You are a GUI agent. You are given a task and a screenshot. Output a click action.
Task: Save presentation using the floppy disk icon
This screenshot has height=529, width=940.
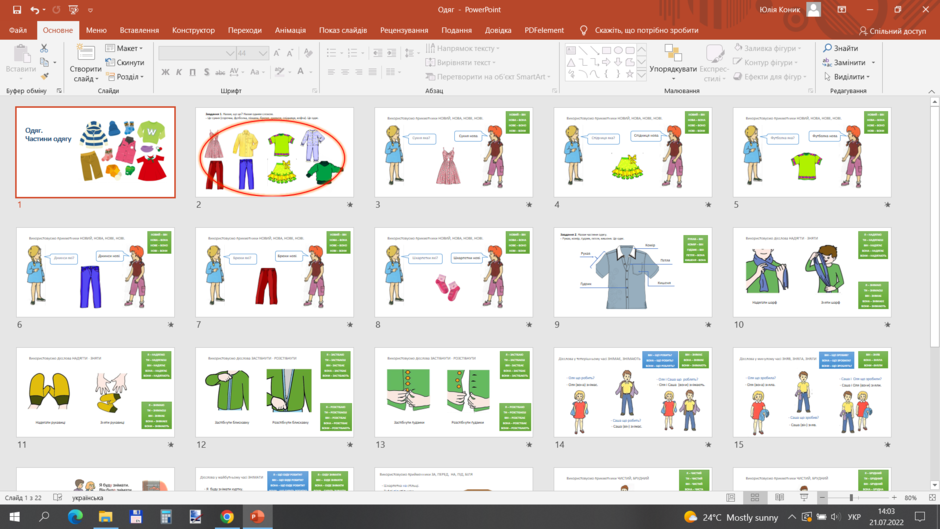17,10
